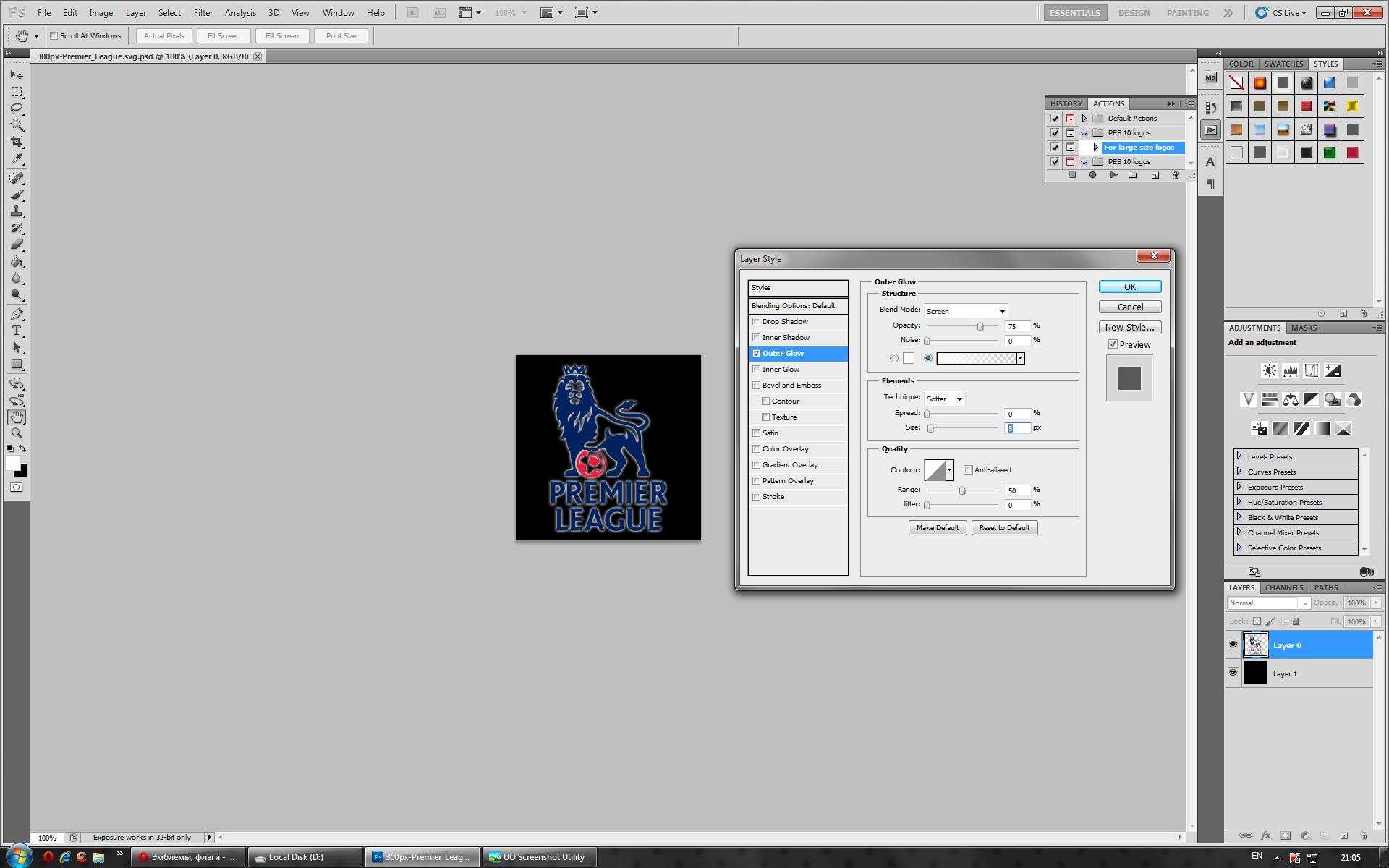Click Make Default button
Screen dimensions: 1389x868
(x=938, y=528)
